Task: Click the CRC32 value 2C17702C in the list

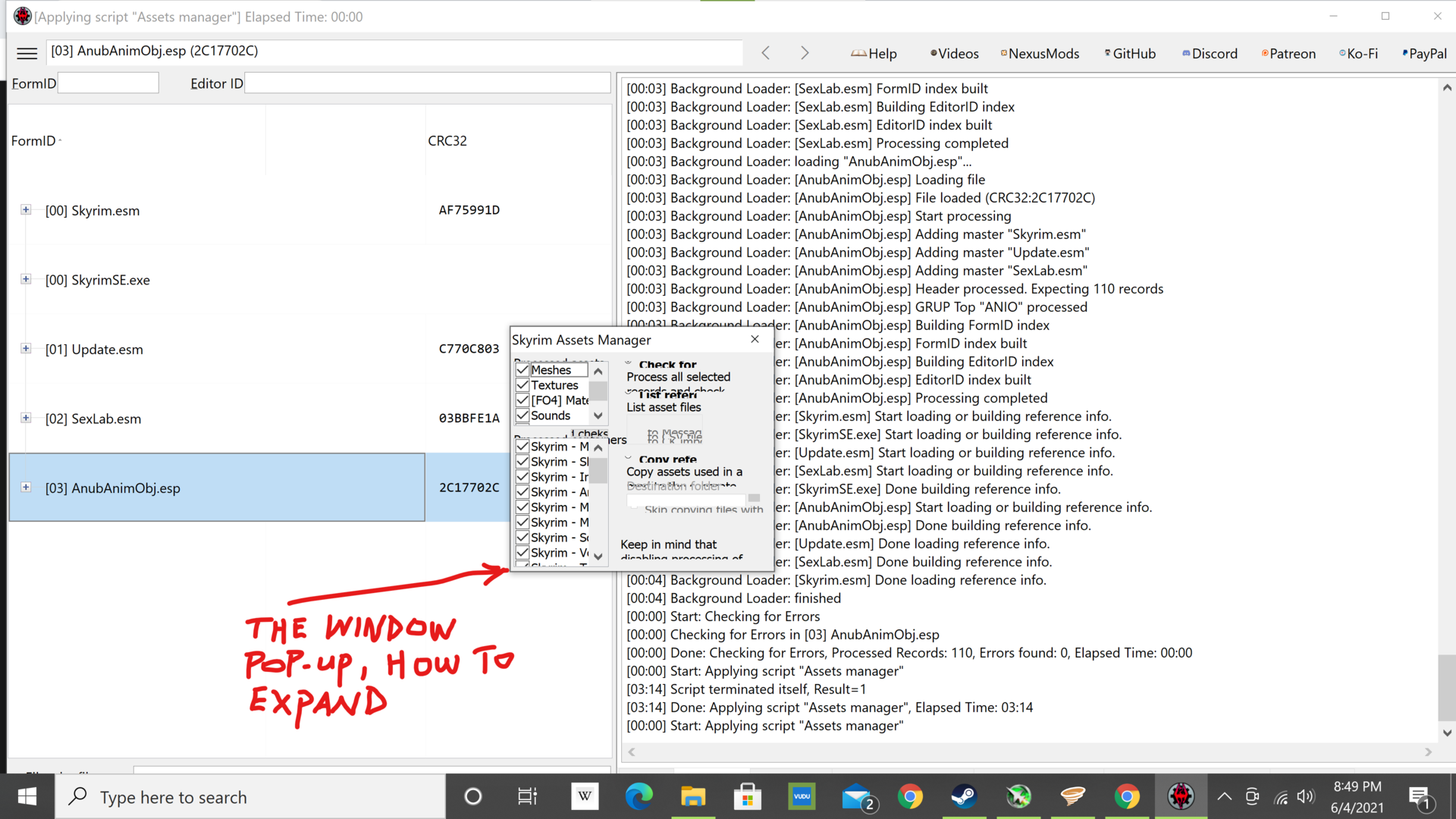Action: tap(469, 488)
